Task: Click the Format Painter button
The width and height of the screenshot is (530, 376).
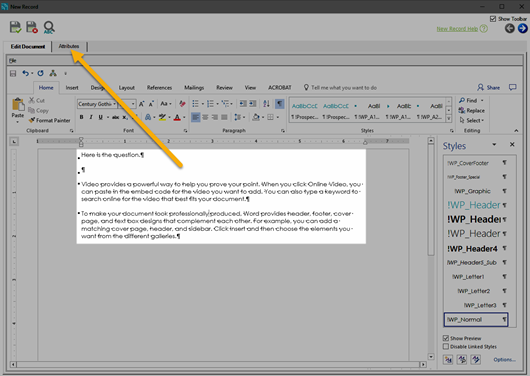Action: 50,120
